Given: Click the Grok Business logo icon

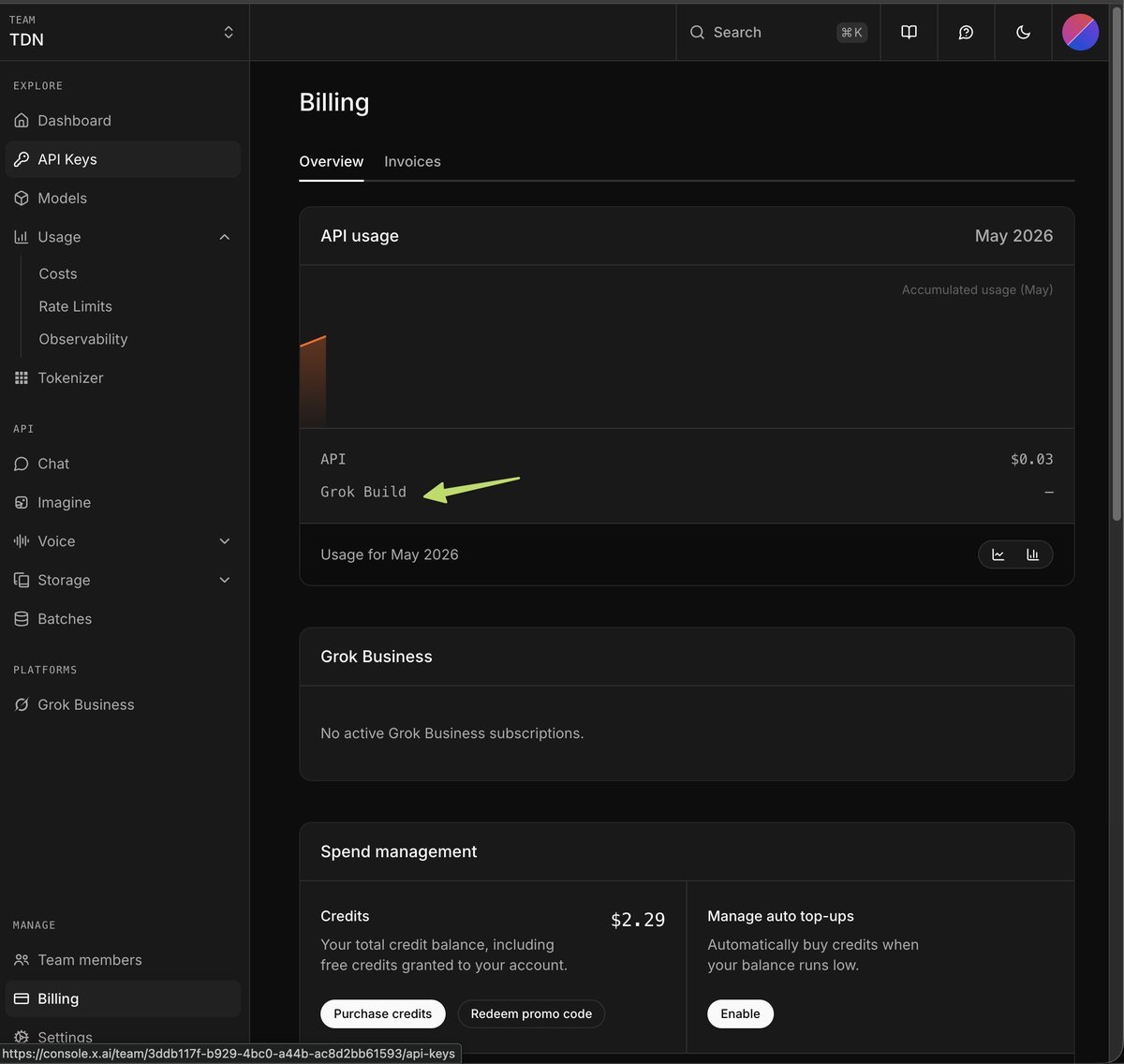Looking at the screenshot, I should 22,705.
